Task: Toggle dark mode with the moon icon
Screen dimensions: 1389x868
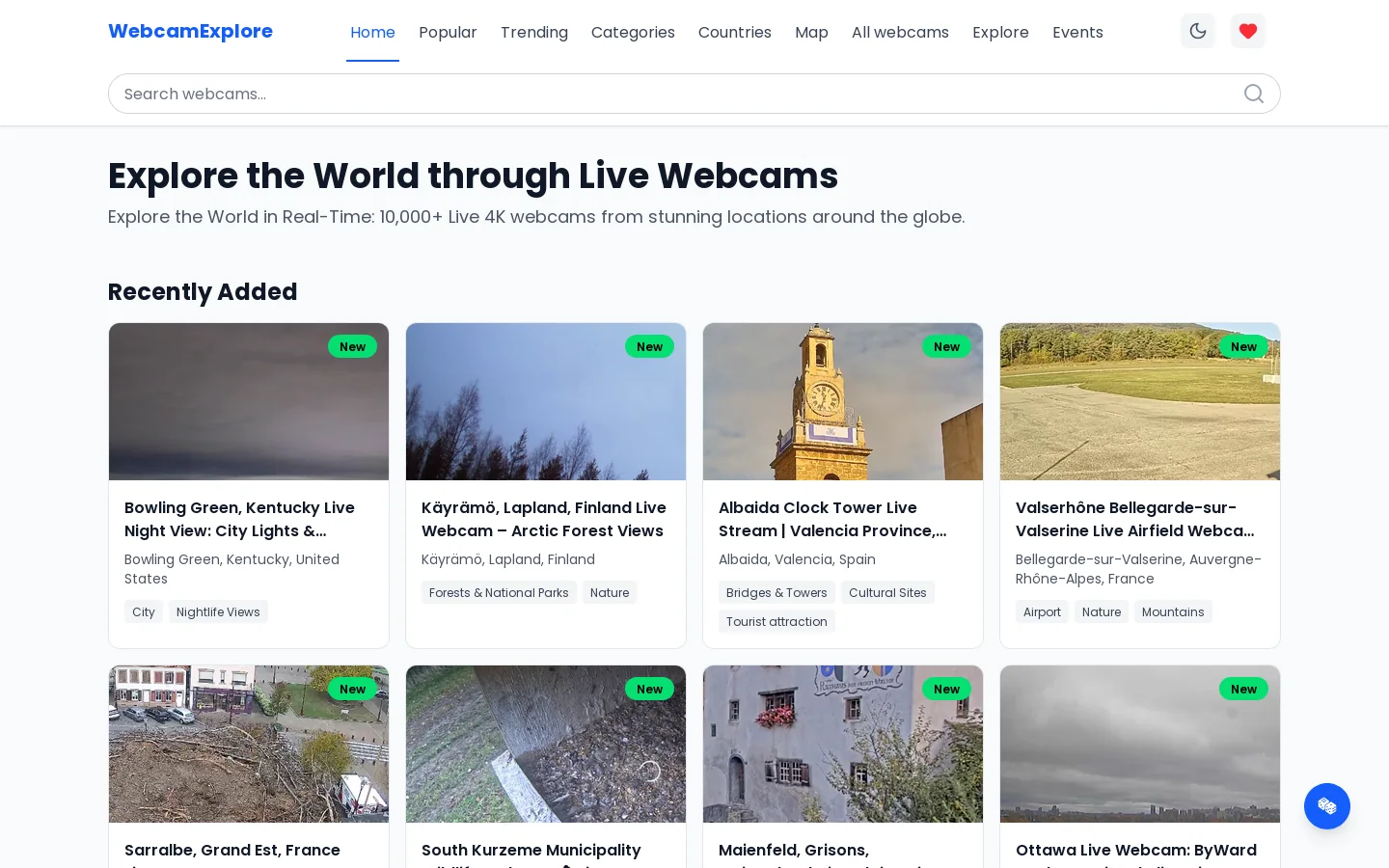Action: tap(1198, 31)
